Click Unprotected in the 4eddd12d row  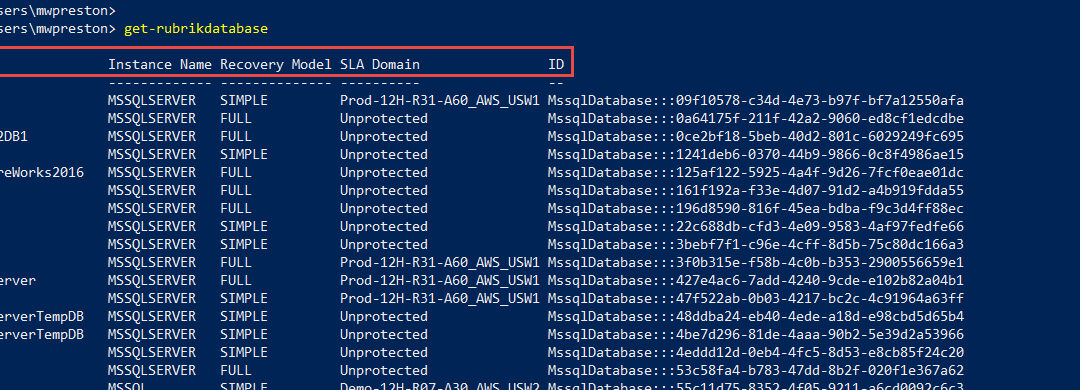(x=384, y=352)
